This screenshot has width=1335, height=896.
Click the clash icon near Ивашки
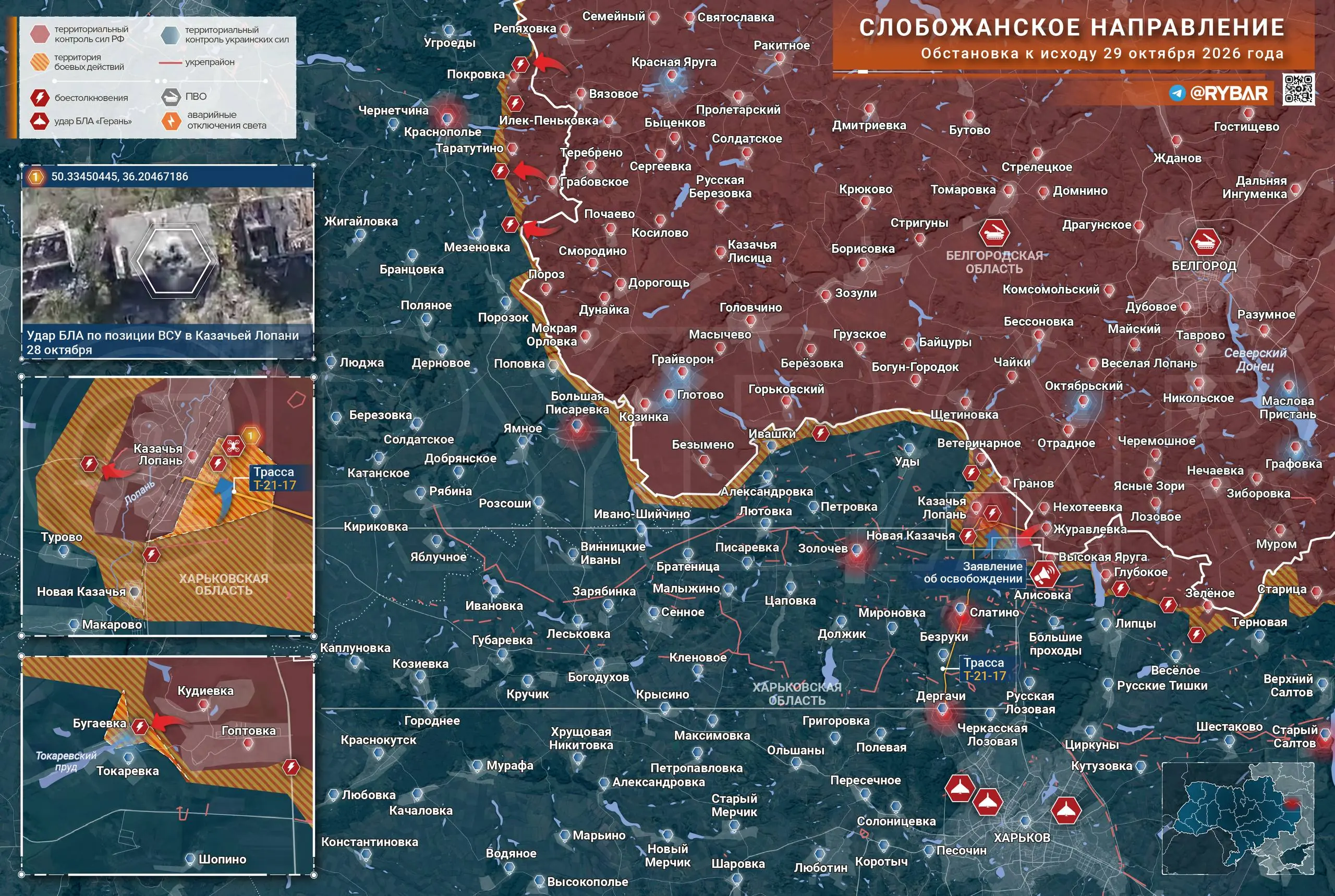coord(820,433)
